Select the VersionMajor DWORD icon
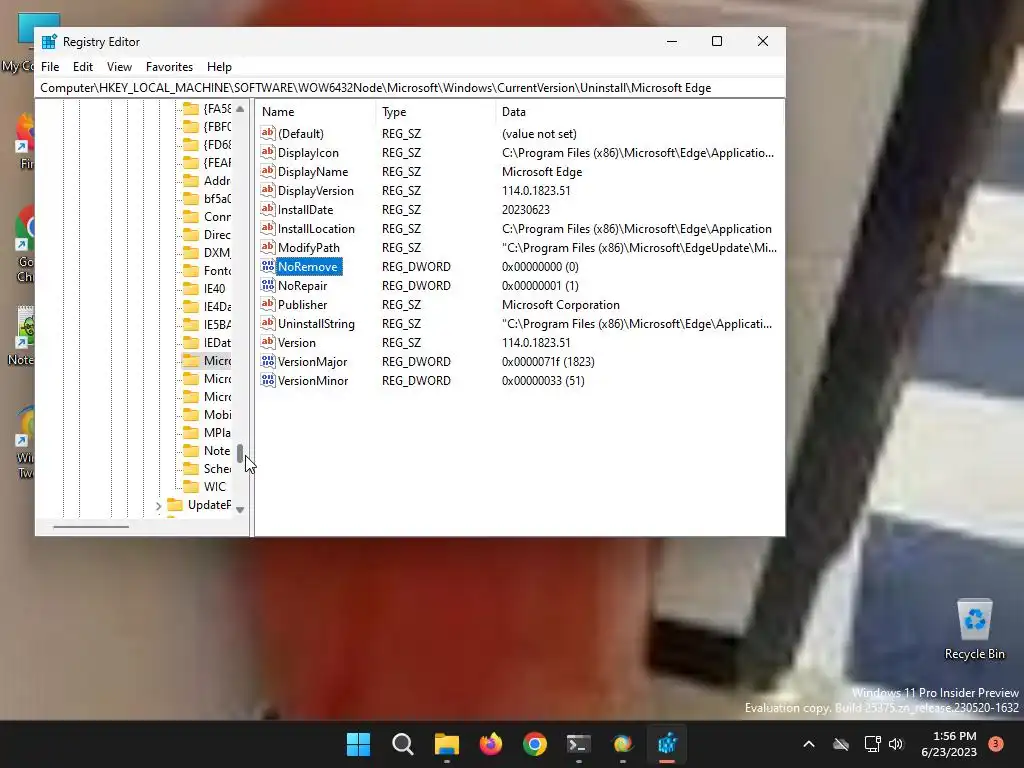The image size is (1024, 768). [268, 360]
